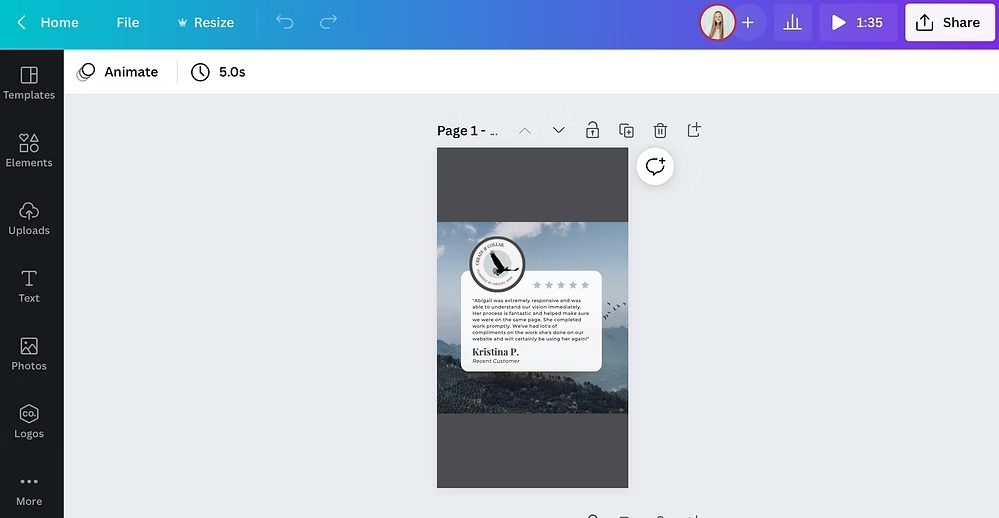999x518 pixels.
Task: Move page up with chevron
Action: pyautogui.click(x=524, y=131)
